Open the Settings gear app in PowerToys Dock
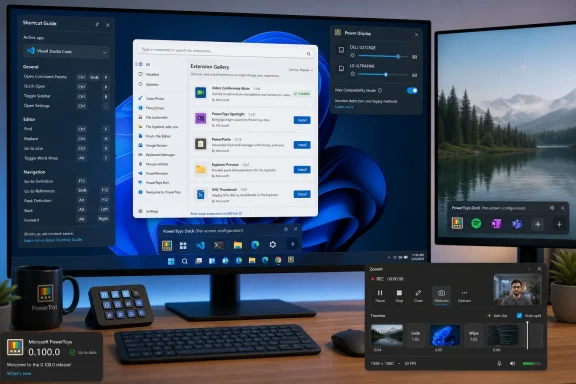Screen dimensions: 576x384 click(x=273, y=244)
